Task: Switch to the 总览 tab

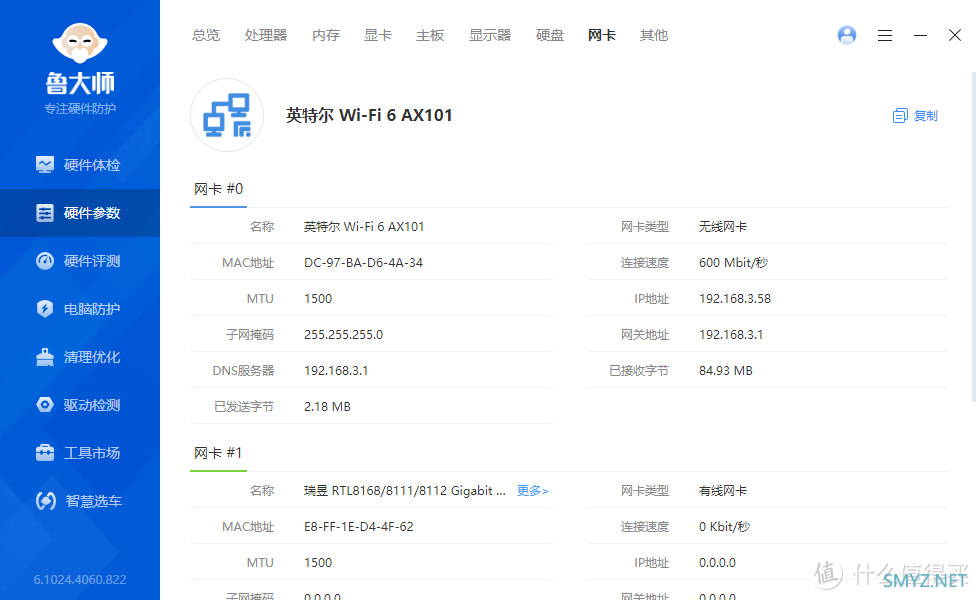Action: (x=206, y=36)
